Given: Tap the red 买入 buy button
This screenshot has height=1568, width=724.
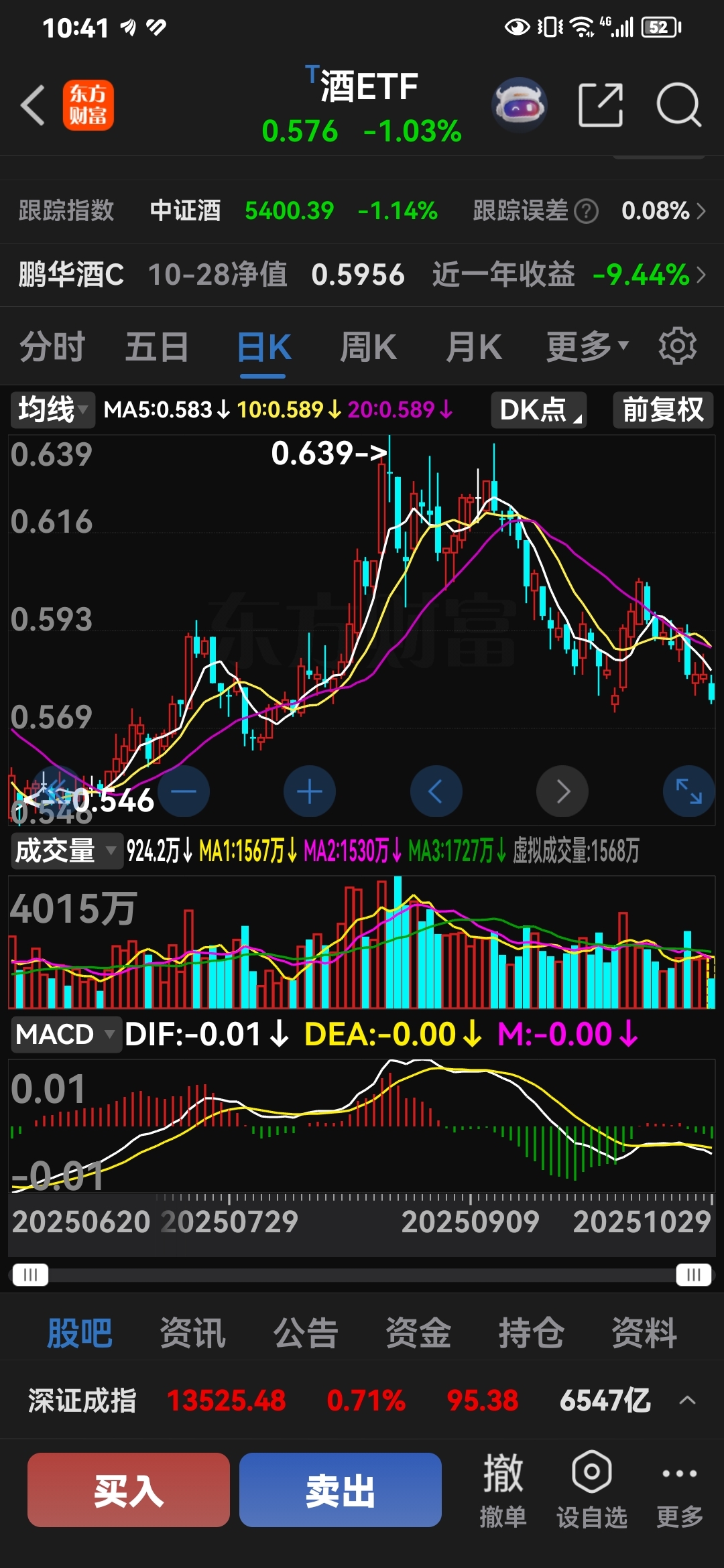Looking at the screenshot, I should pyautogui.click(x=129, y=1490).
